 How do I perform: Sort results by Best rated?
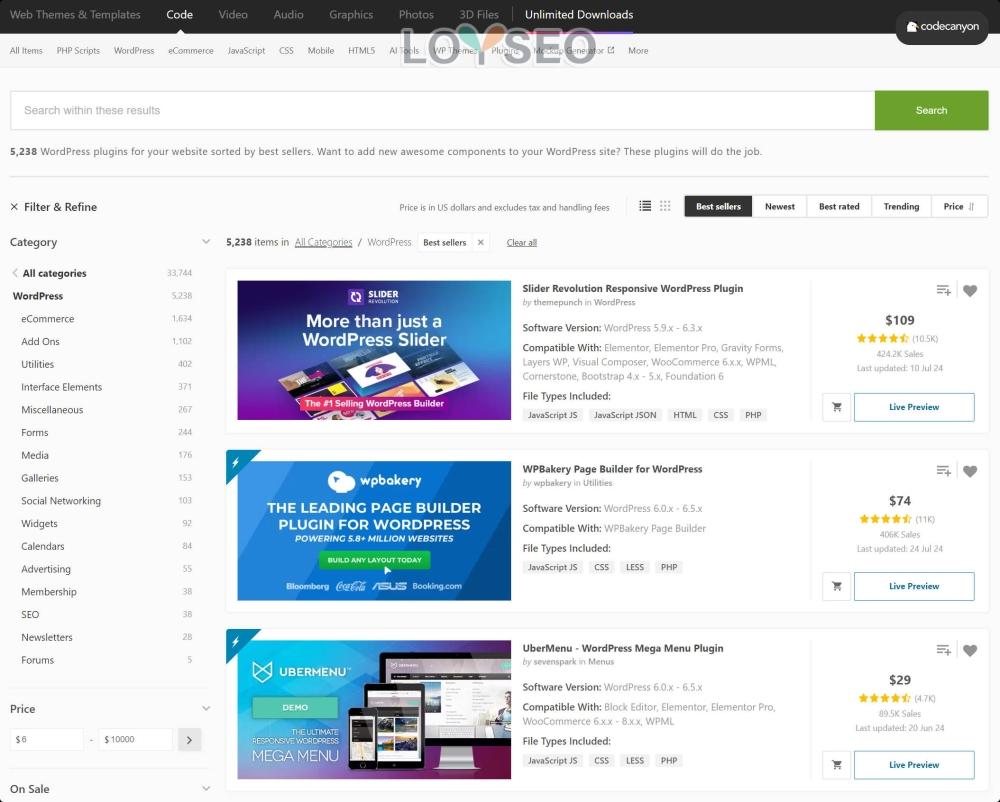pos(838,206)
